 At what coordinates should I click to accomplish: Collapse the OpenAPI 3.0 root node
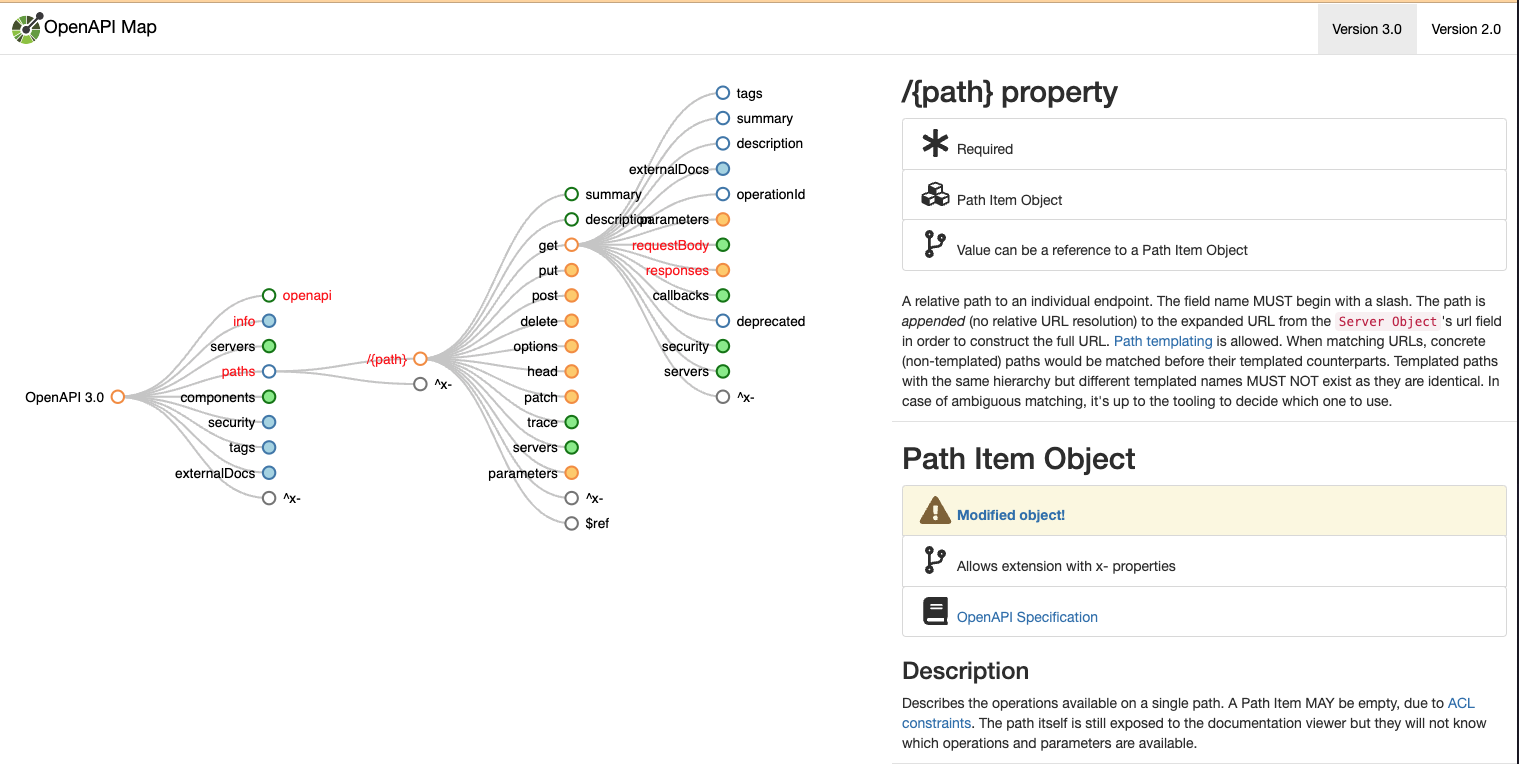[x=118, y=397]
